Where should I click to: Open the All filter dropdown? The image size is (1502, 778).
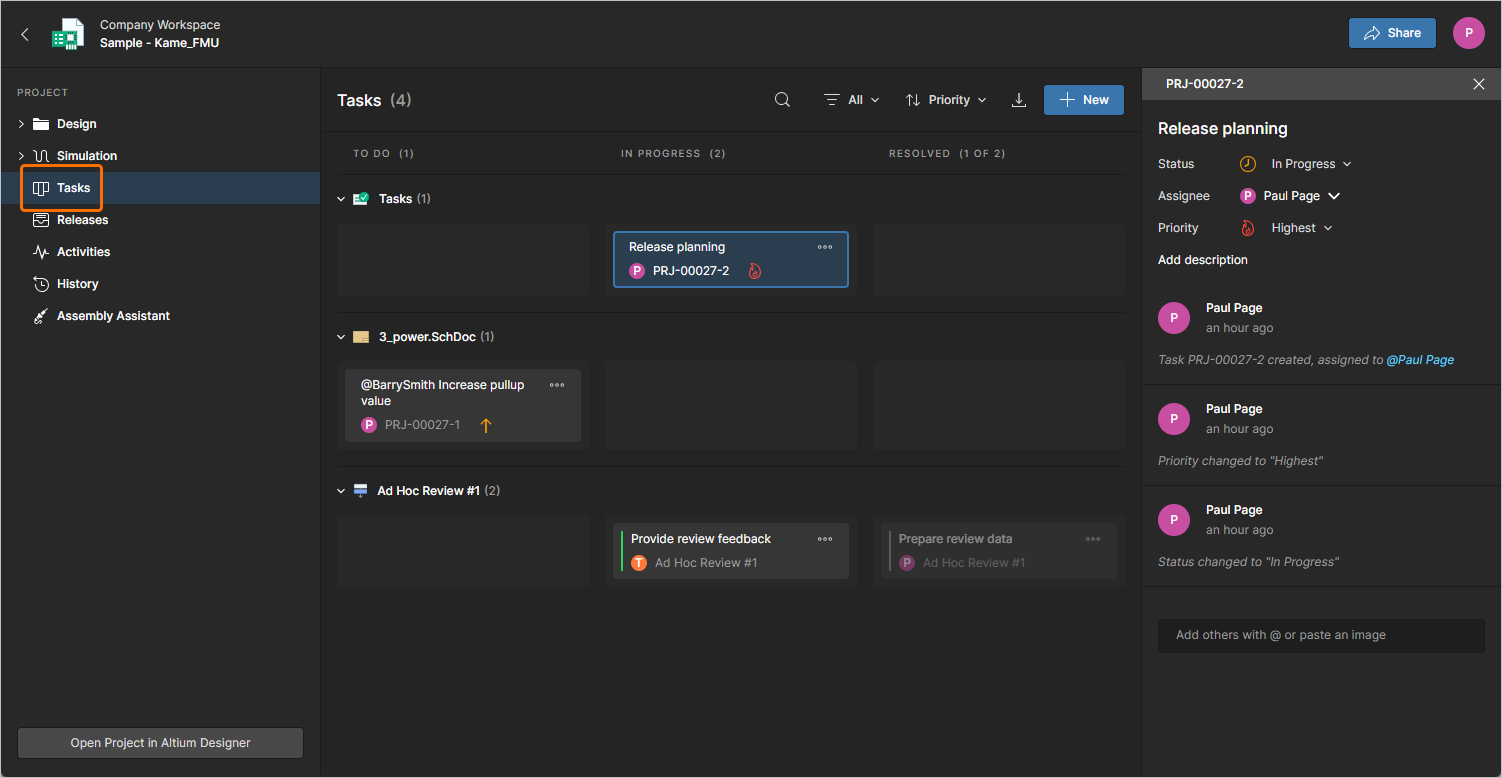tap(852, 99)
